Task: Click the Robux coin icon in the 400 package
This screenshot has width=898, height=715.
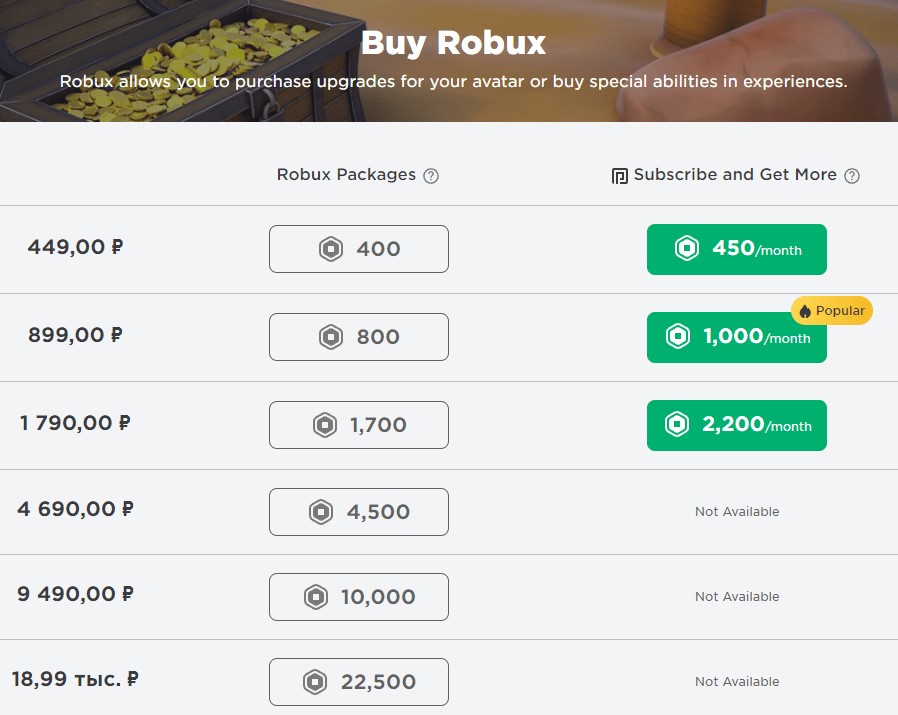Action: click(331, 249)
